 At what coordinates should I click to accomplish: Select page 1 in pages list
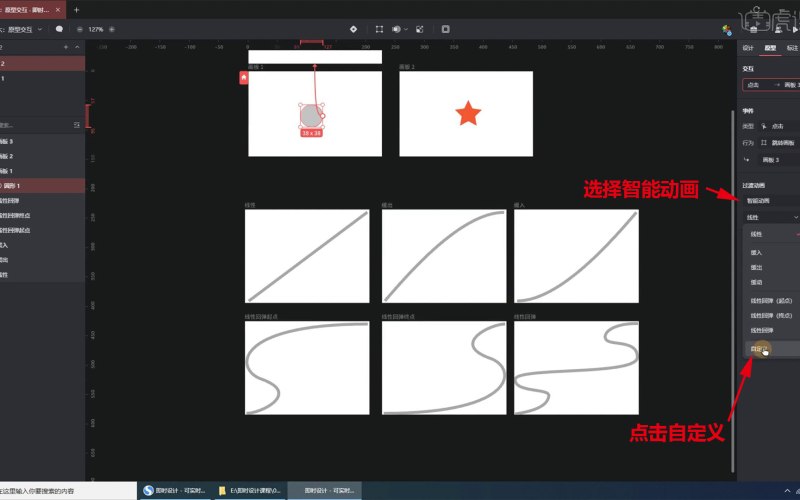click(42, 78)
